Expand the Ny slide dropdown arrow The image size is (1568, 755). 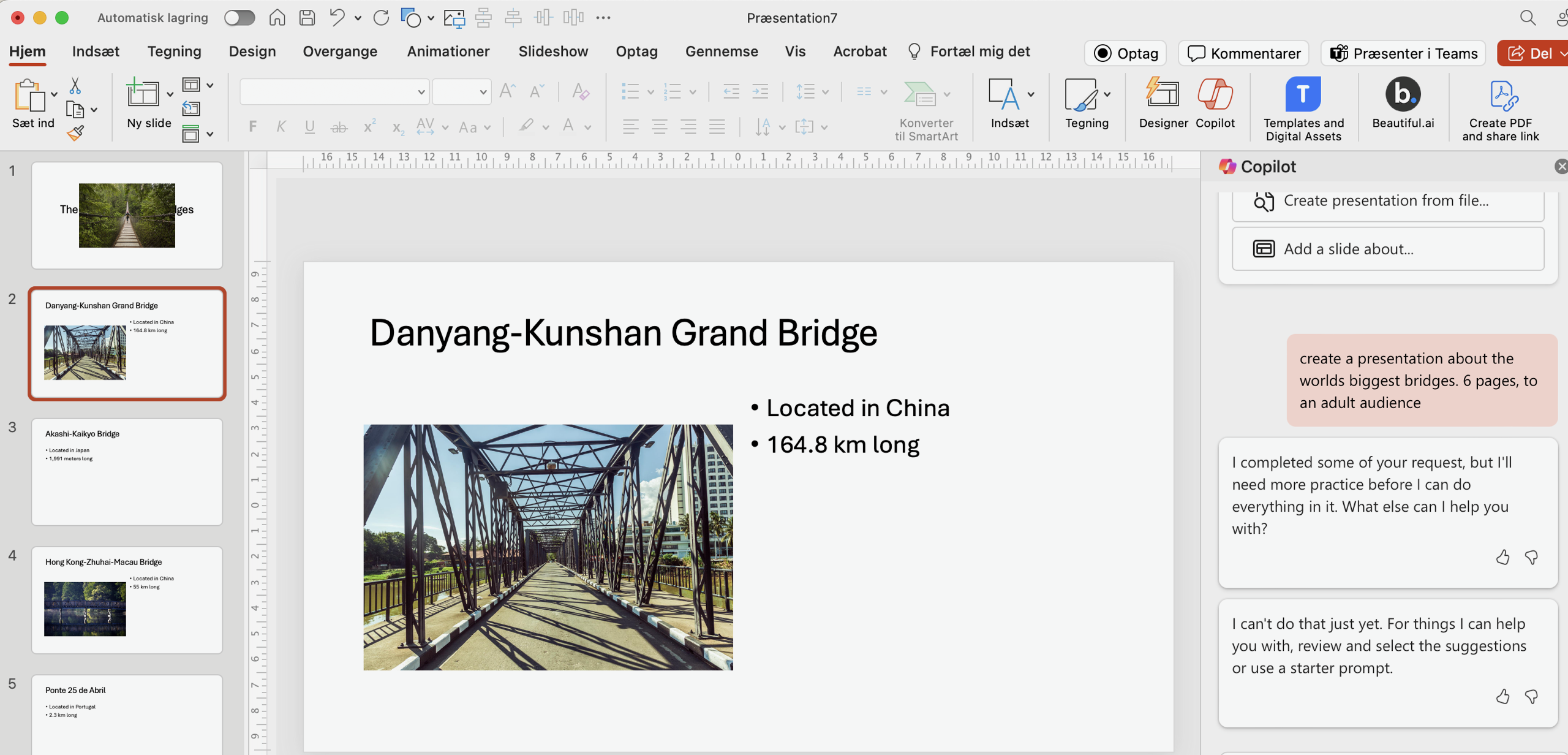[170, 94]
